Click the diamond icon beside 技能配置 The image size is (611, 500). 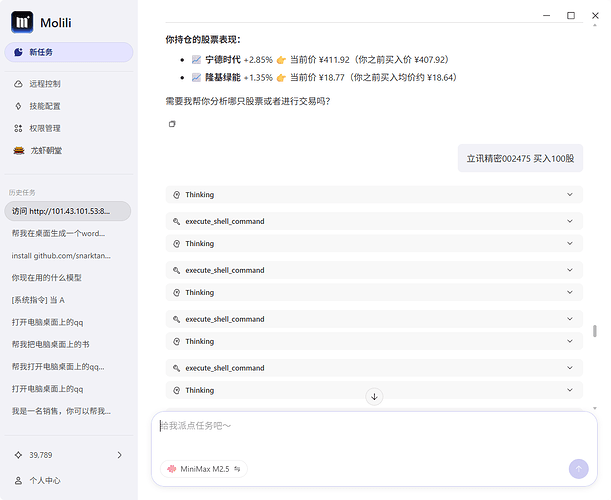coord(18,106)
